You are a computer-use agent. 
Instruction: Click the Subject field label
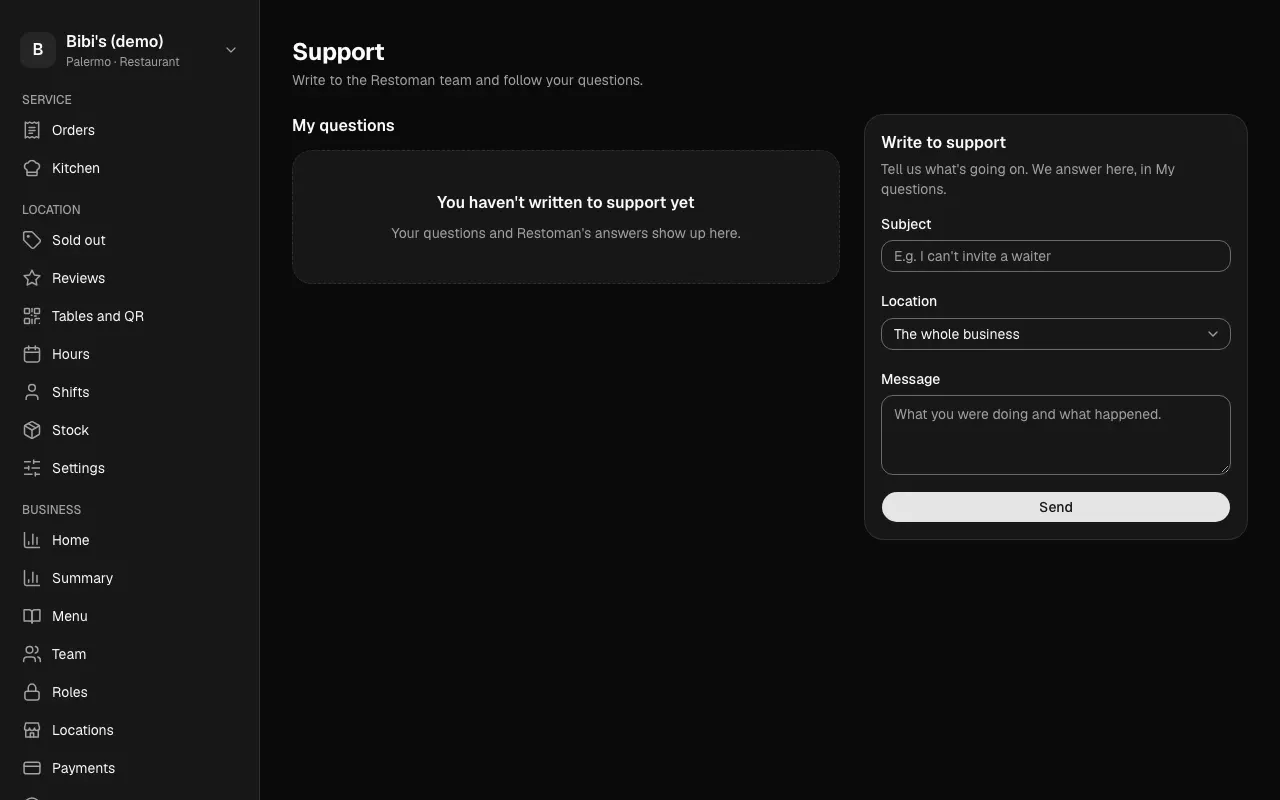906,224
